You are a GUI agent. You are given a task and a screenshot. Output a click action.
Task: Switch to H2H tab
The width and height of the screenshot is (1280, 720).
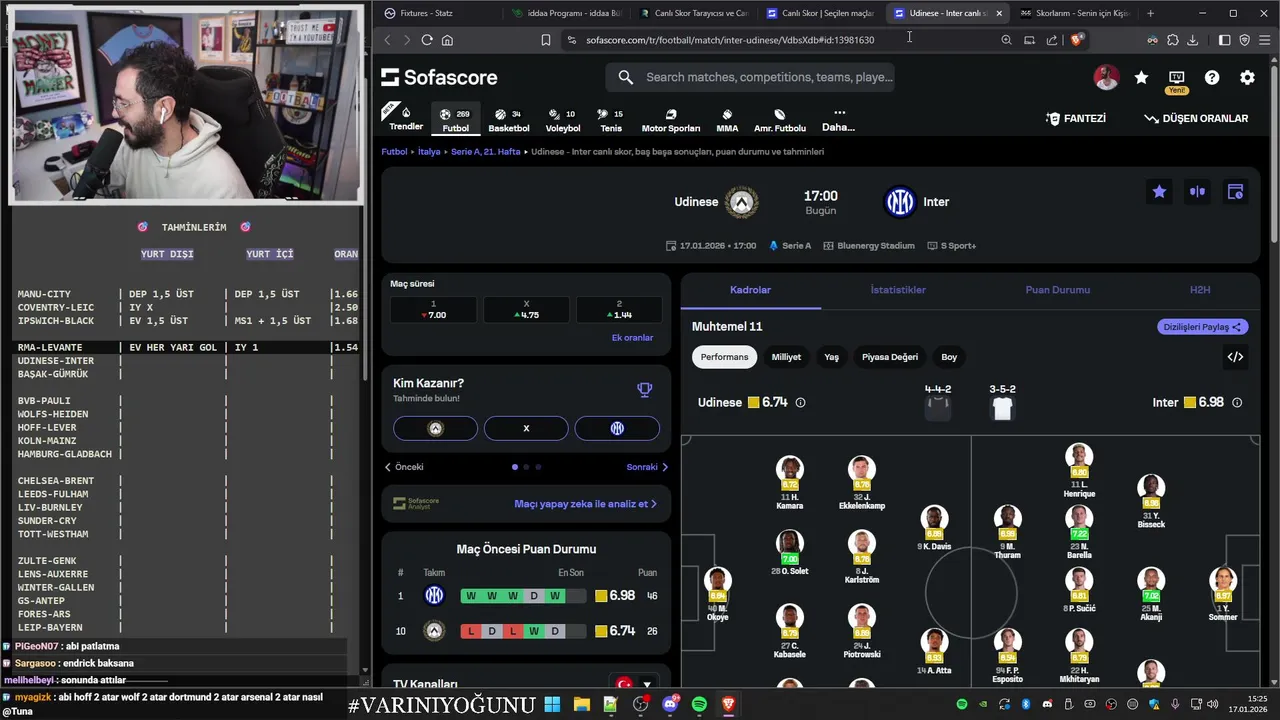coord(1200,290)
